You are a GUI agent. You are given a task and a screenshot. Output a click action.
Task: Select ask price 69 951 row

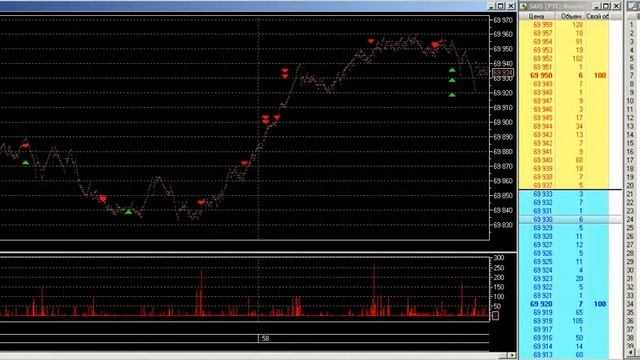tap(564, 67)
